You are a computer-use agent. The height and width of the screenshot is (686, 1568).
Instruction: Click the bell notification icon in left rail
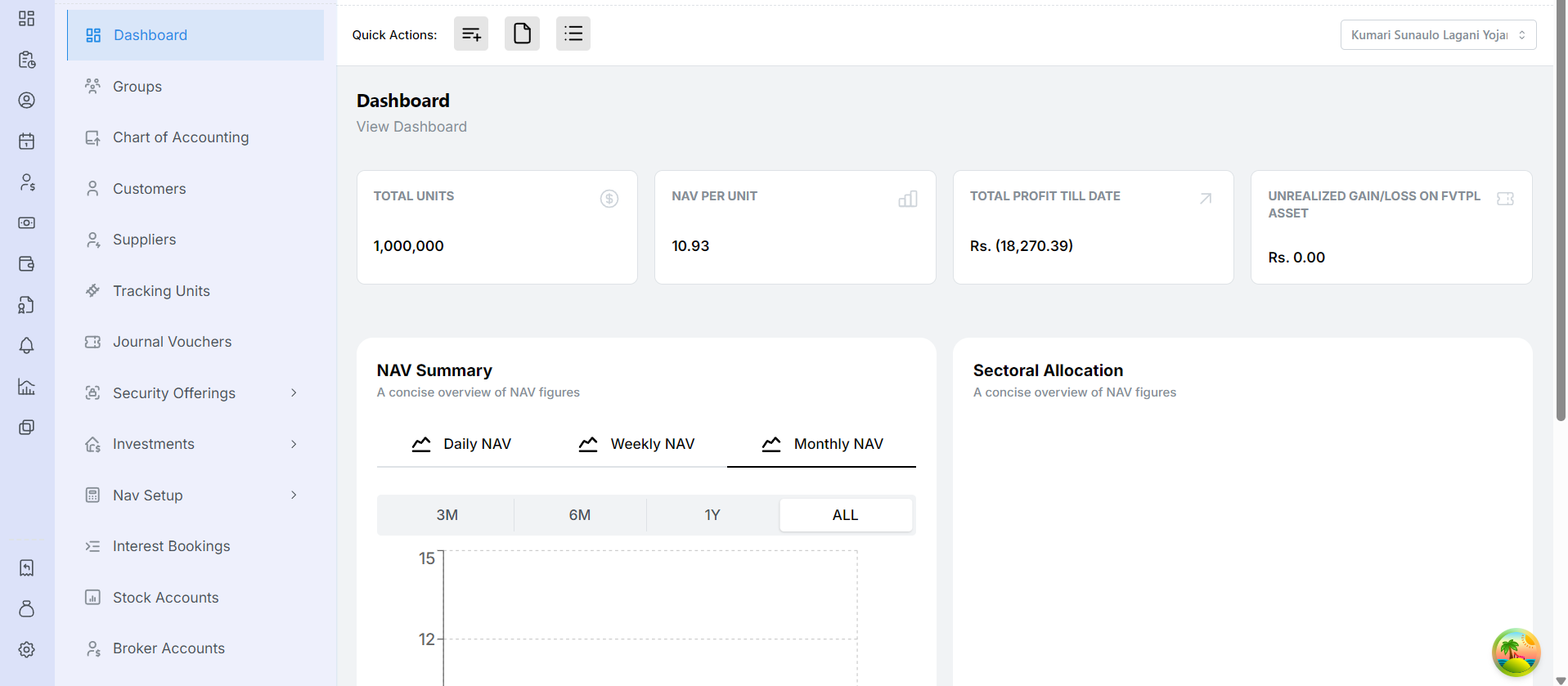[27, 346]
